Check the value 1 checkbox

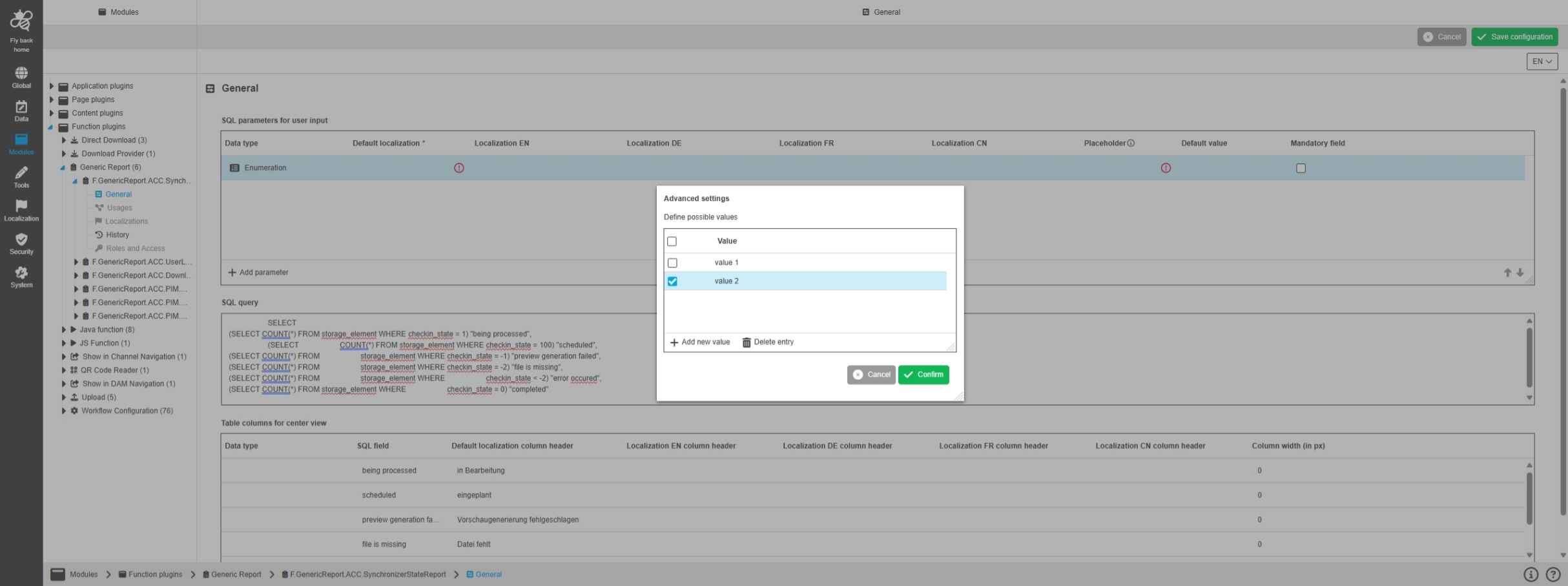[x=672, y=263]
